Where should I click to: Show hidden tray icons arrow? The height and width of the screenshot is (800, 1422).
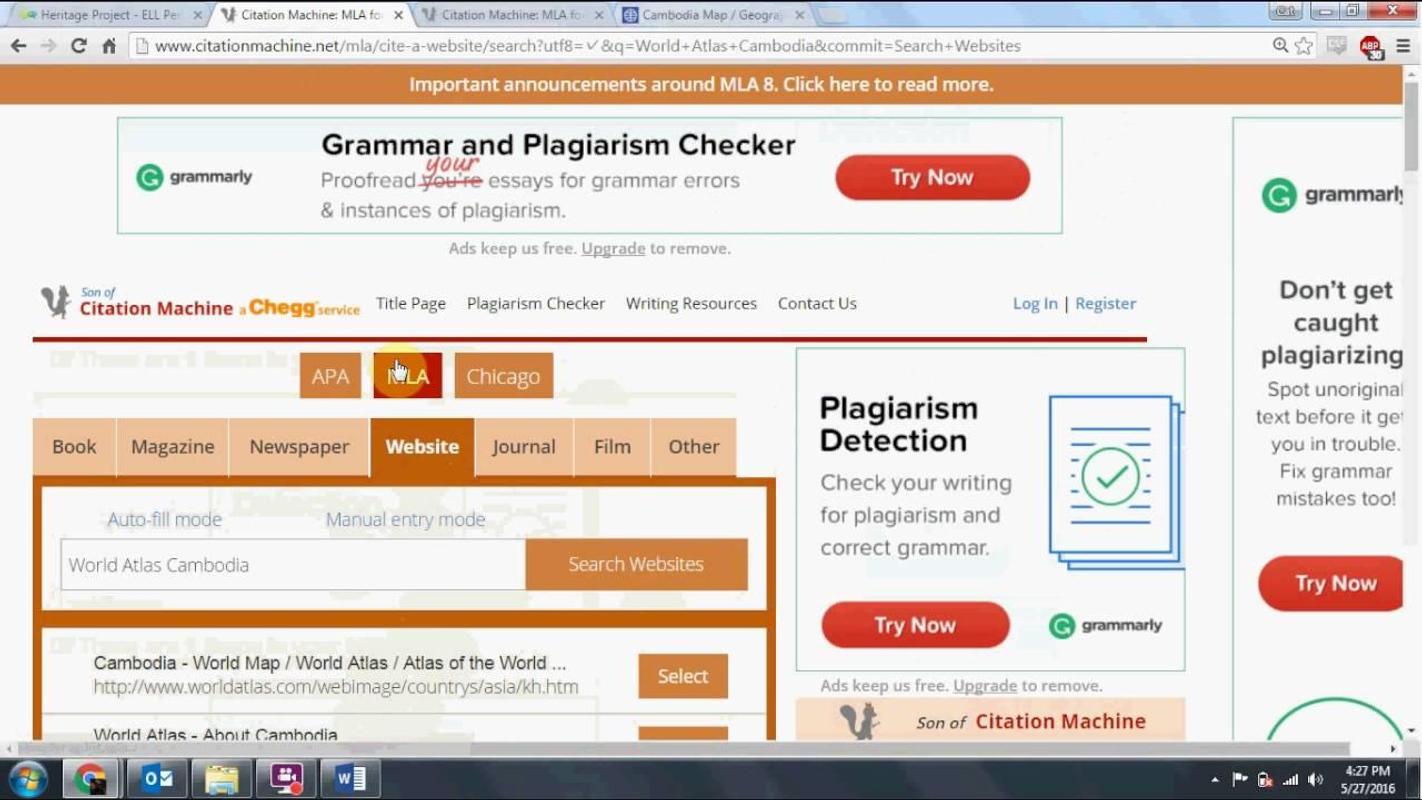1215,779
